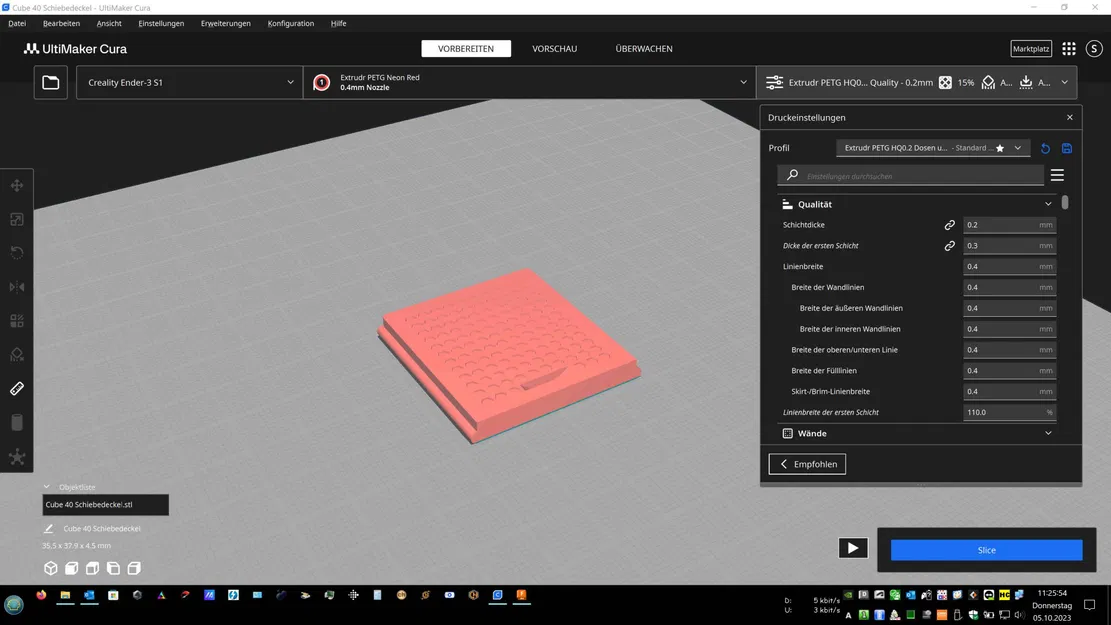Select the Support Blocker tool
This screenshot has height=625, width=1111.
(17, 355)
